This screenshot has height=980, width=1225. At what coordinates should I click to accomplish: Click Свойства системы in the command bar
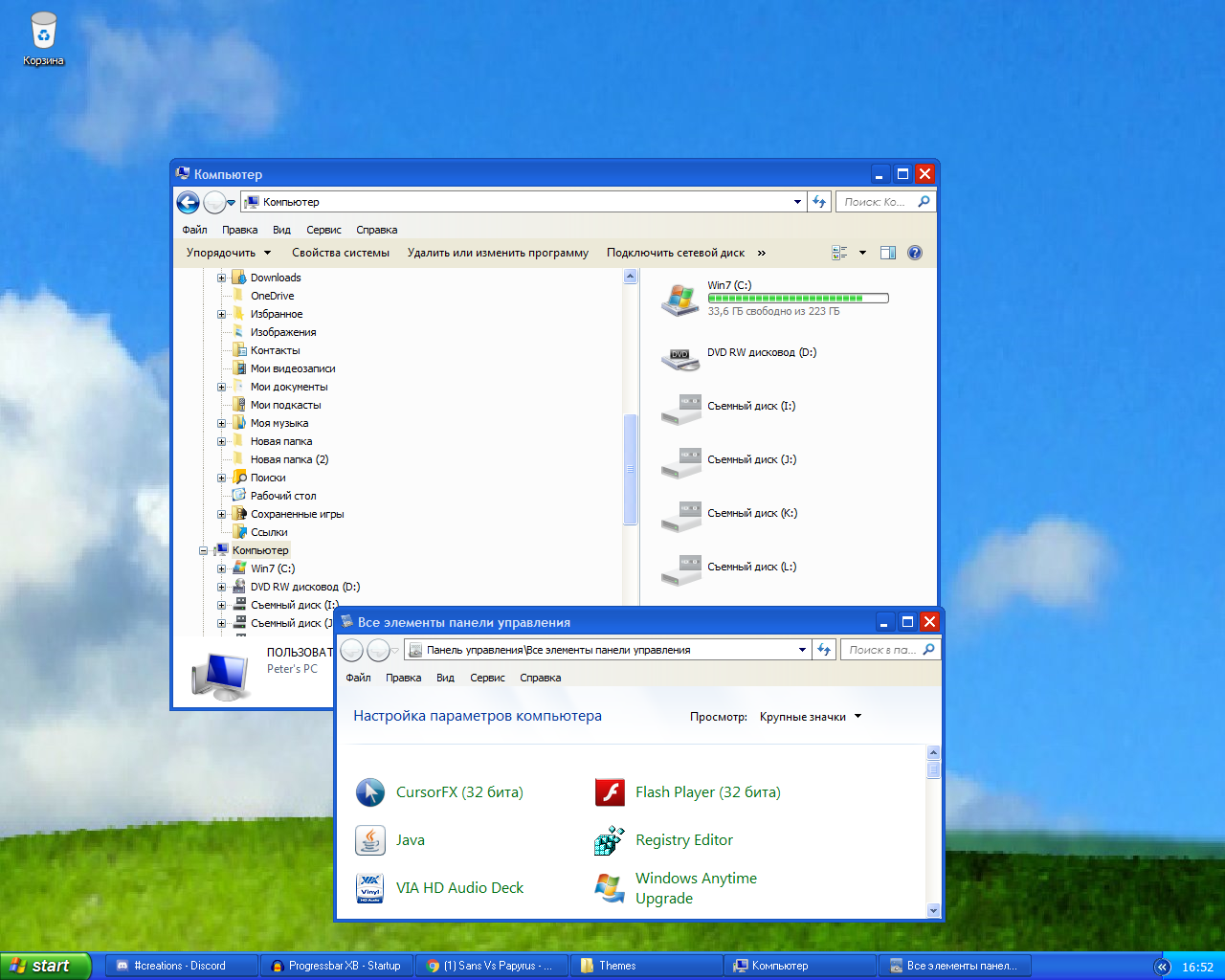coord(341,252)
